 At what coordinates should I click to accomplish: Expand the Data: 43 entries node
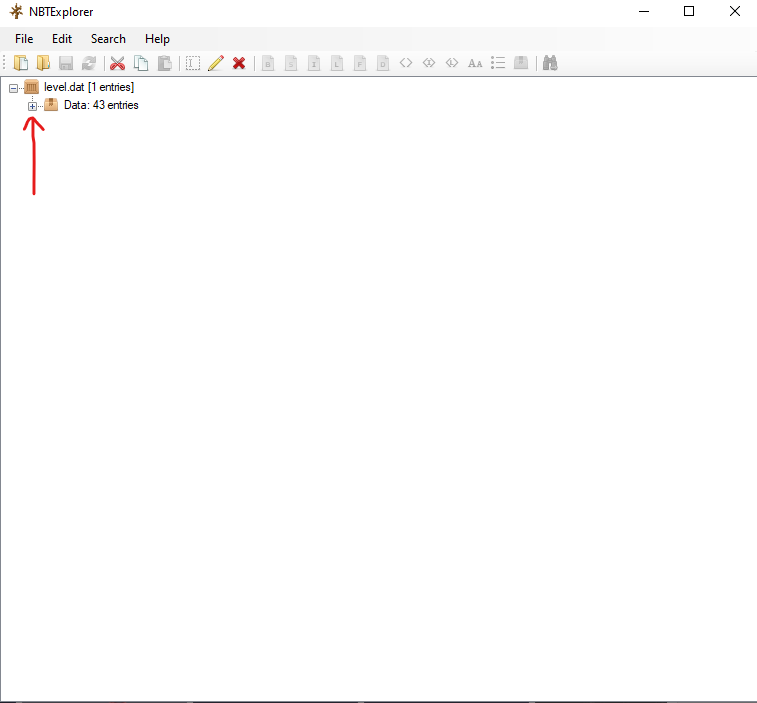pos(33,106)
